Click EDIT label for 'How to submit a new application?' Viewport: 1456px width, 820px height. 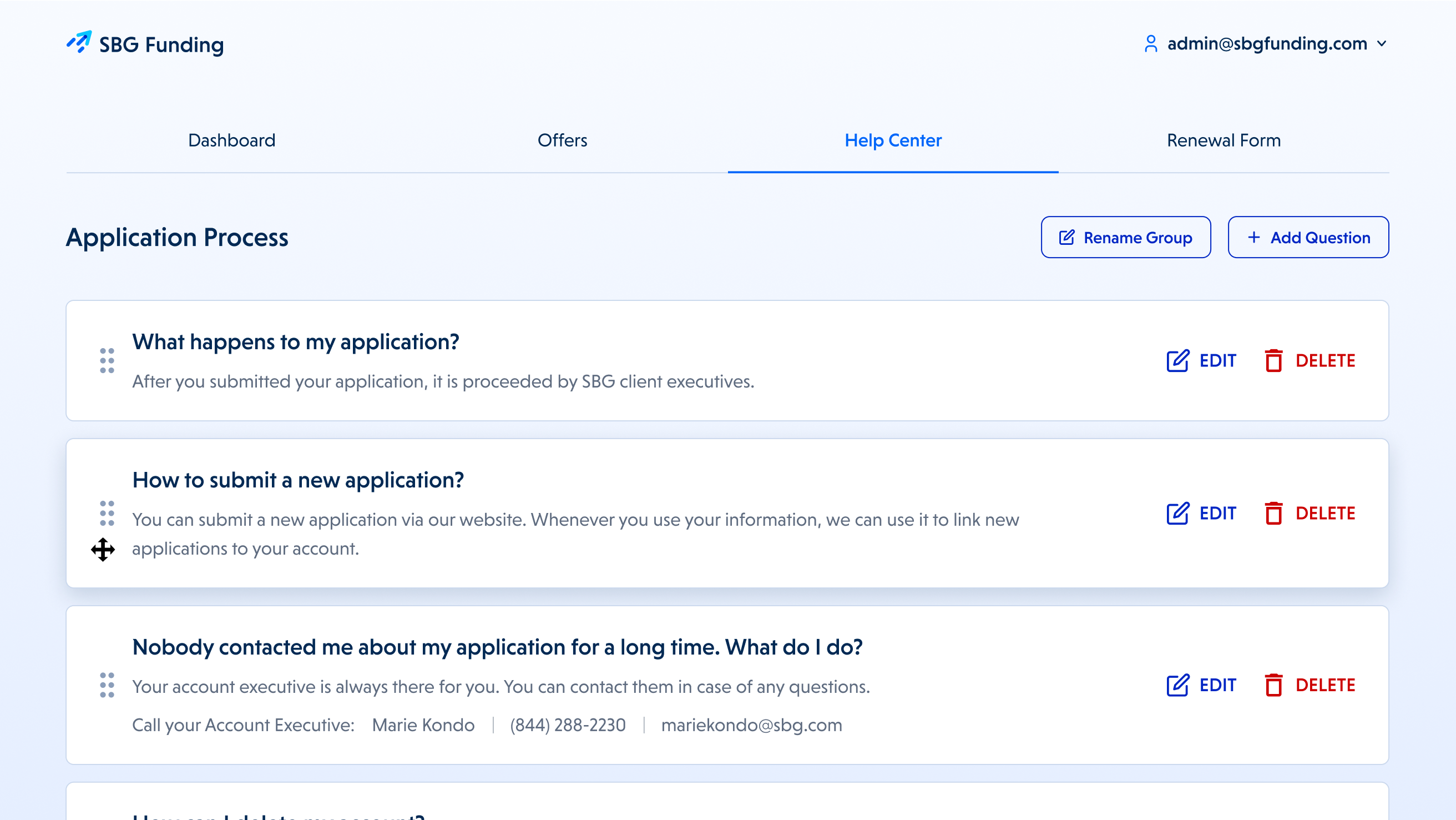[1217, 514]
